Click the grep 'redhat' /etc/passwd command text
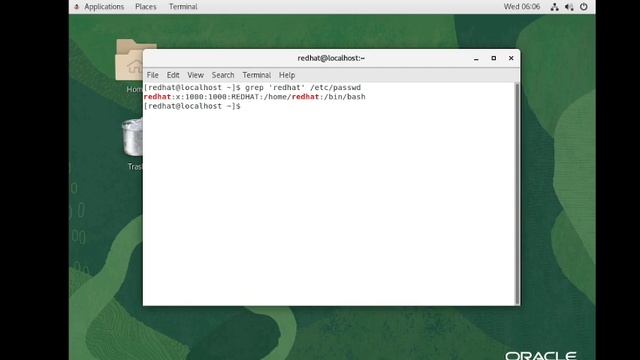The height and width of the screenshot is (360, 640). [303, 87]
